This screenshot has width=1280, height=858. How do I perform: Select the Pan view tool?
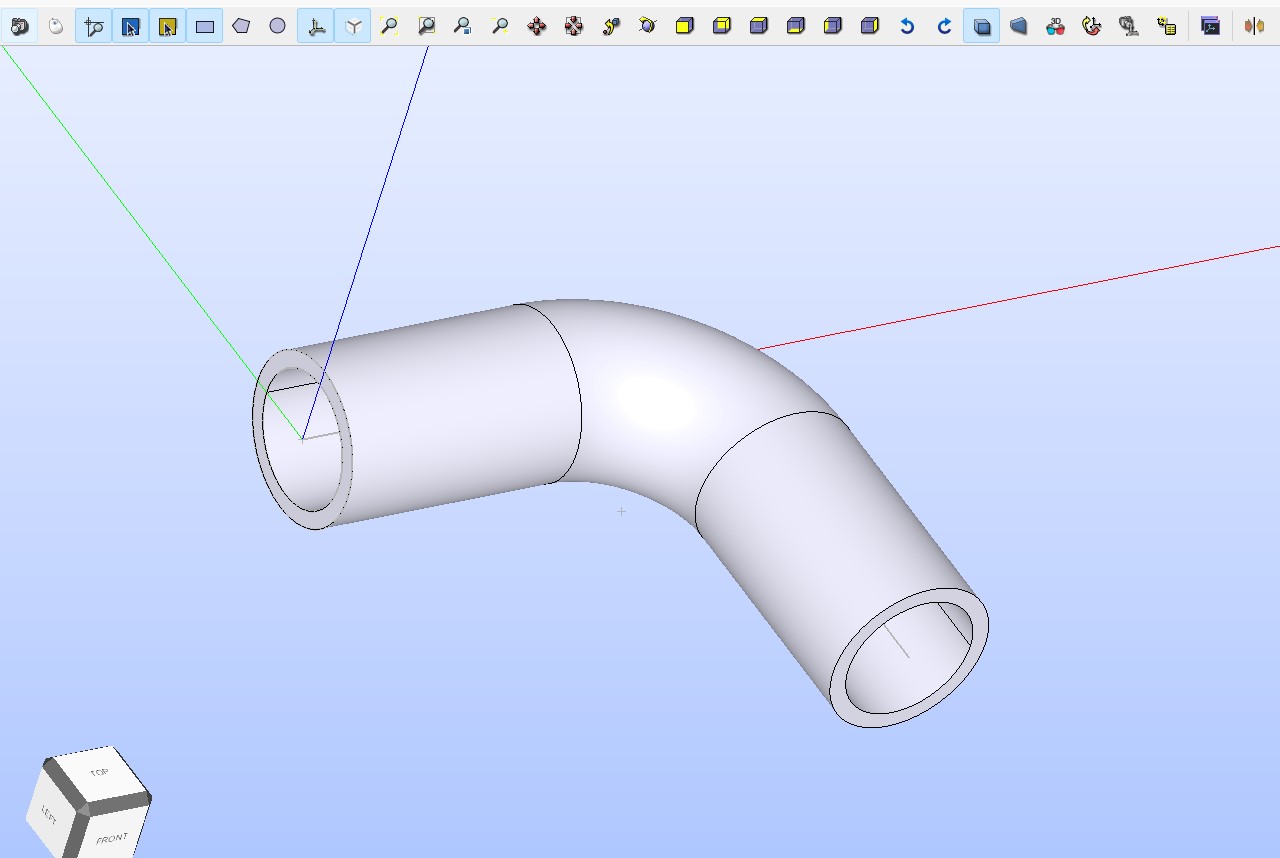tap(537, 26)
